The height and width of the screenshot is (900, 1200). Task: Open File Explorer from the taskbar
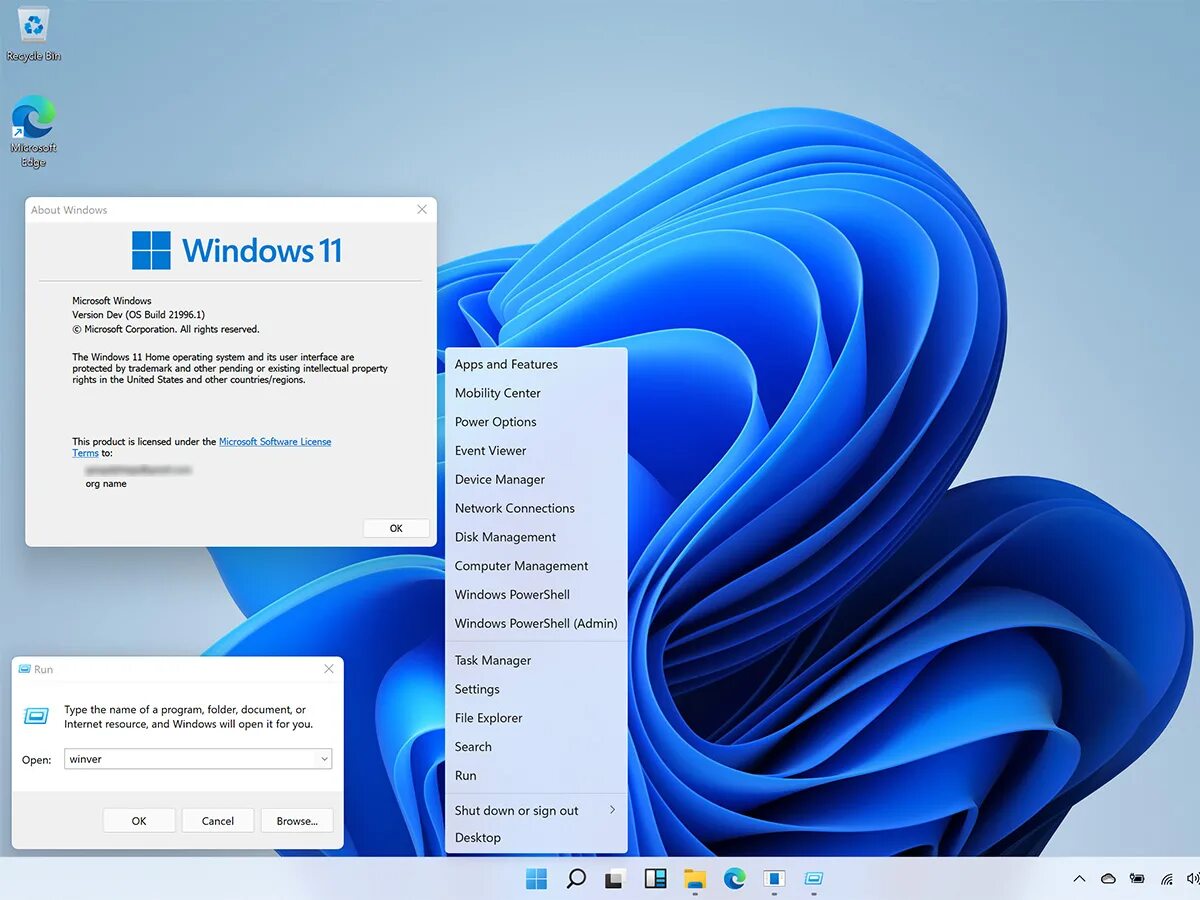tap(695, 878)
